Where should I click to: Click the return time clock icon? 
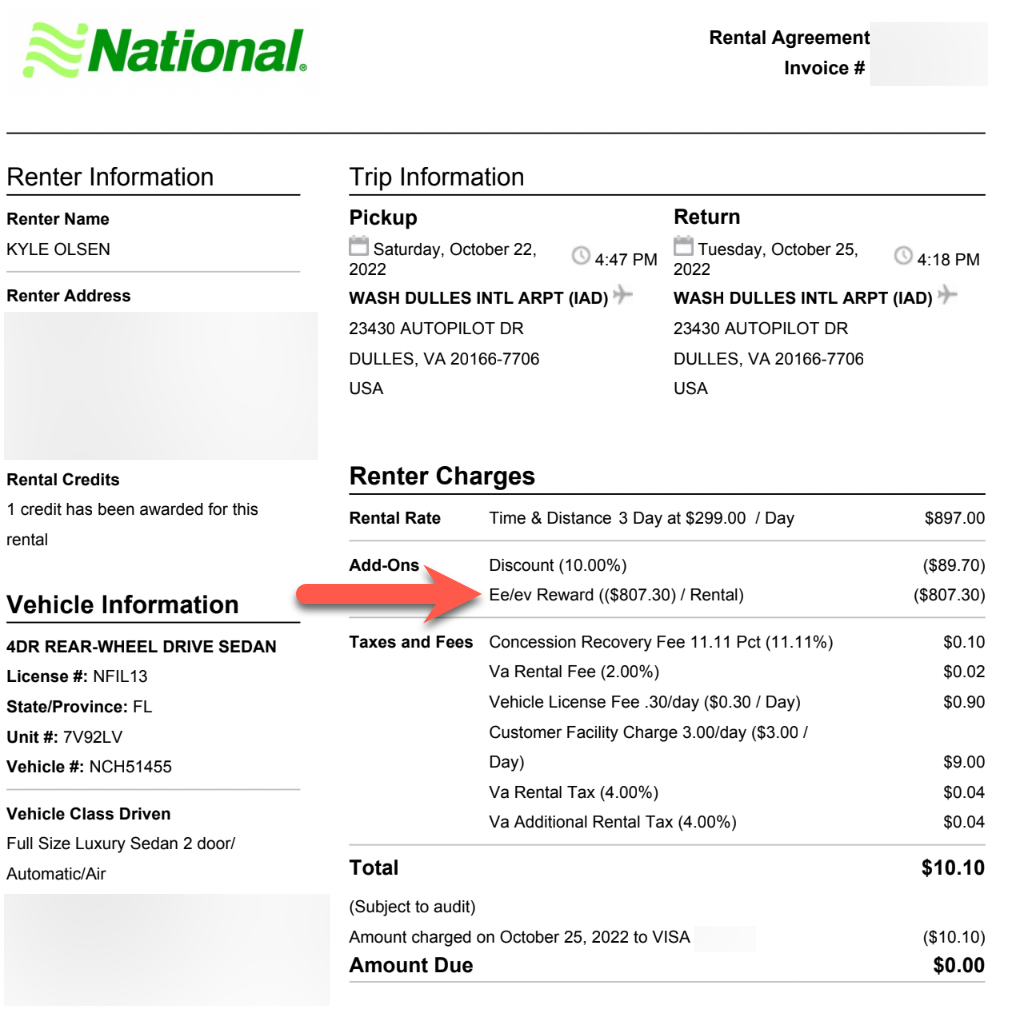904,256
